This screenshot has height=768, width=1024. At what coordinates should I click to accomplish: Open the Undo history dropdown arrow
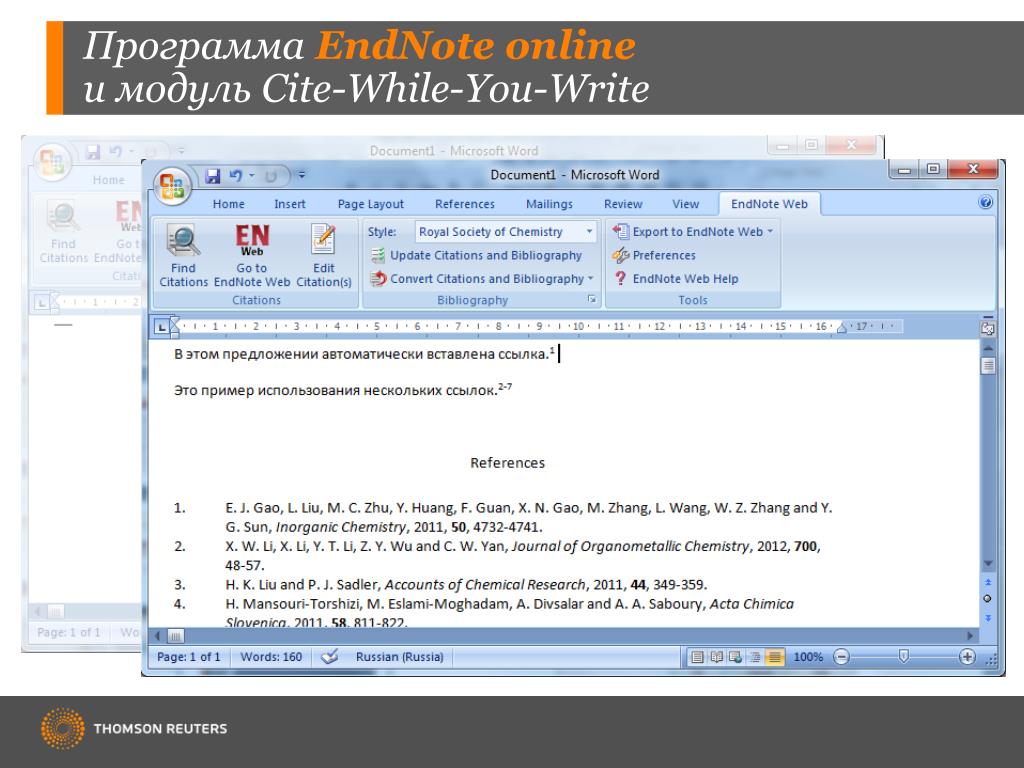pos(251,176)
